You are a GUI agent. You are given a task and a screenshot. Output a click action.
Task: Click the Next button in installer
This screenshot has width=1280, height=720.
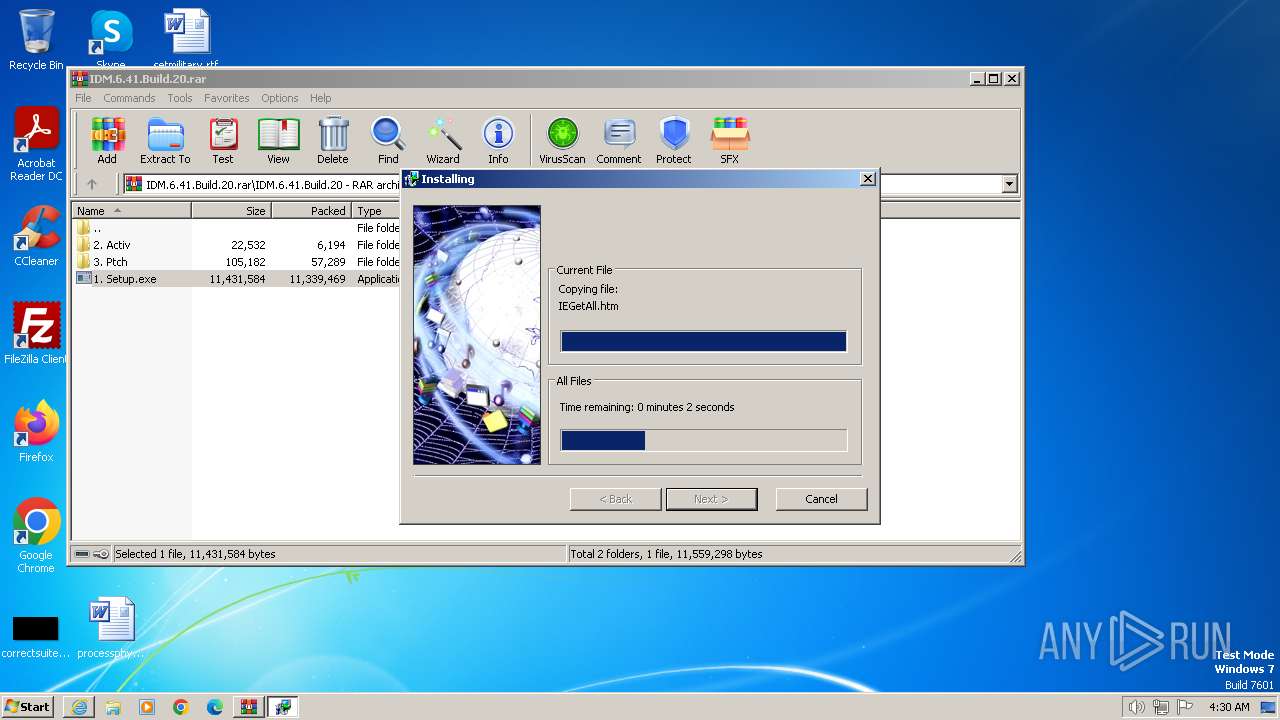tap(711, 499)
